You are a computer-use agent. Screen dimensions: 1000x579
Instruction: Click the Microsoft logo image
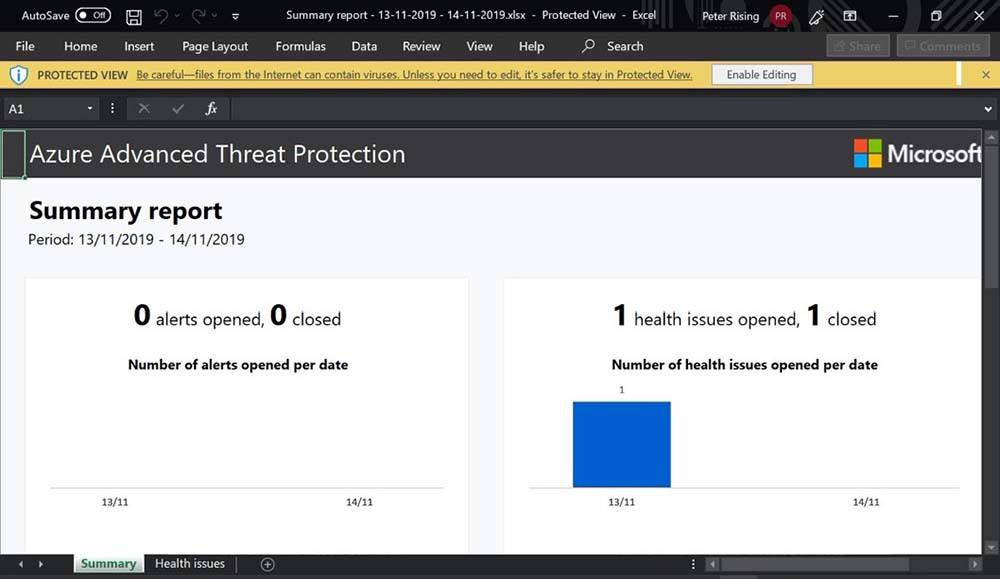pyautogui.click(x=917, y=154)
